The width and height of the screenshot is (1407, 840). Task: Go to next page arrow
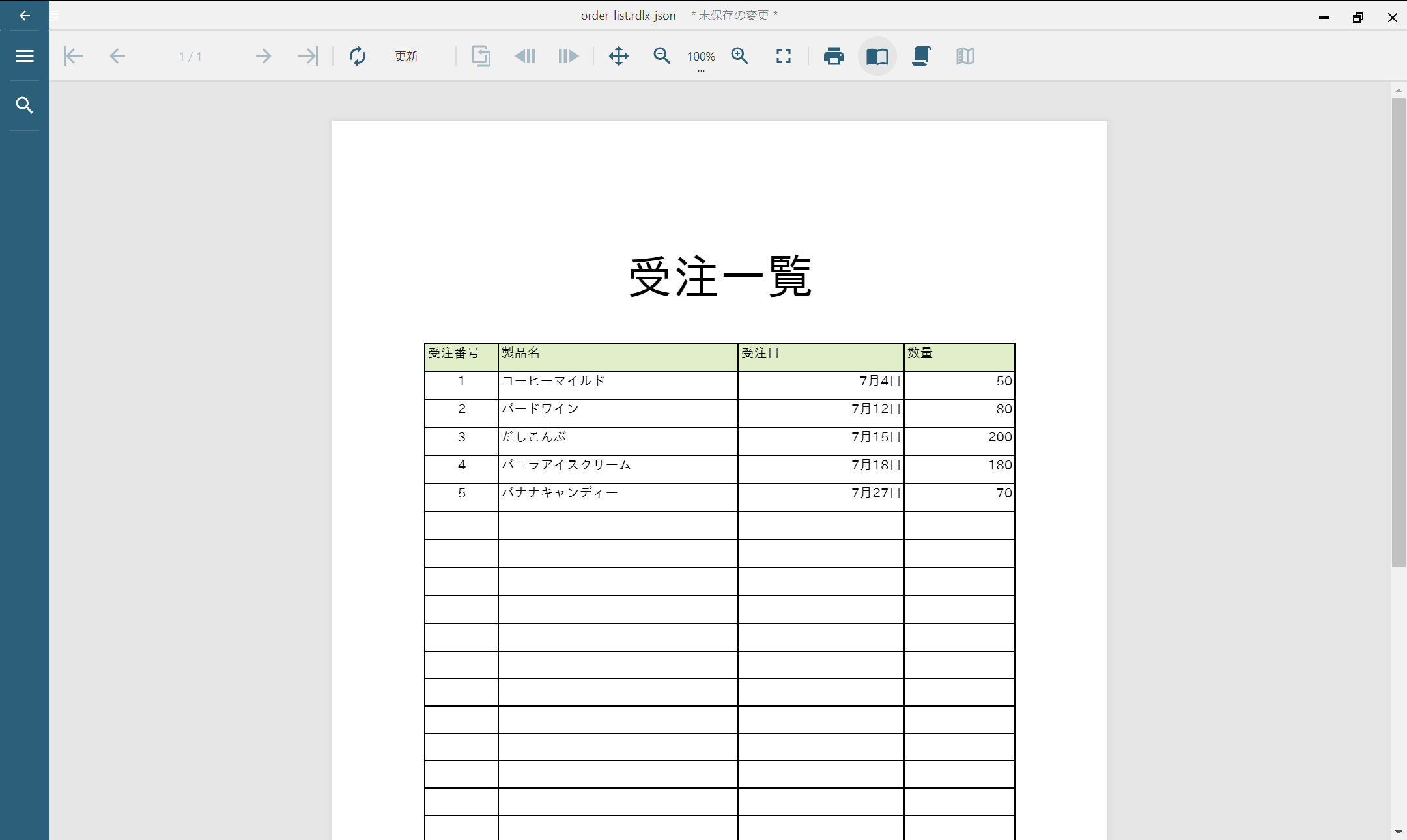263,56
